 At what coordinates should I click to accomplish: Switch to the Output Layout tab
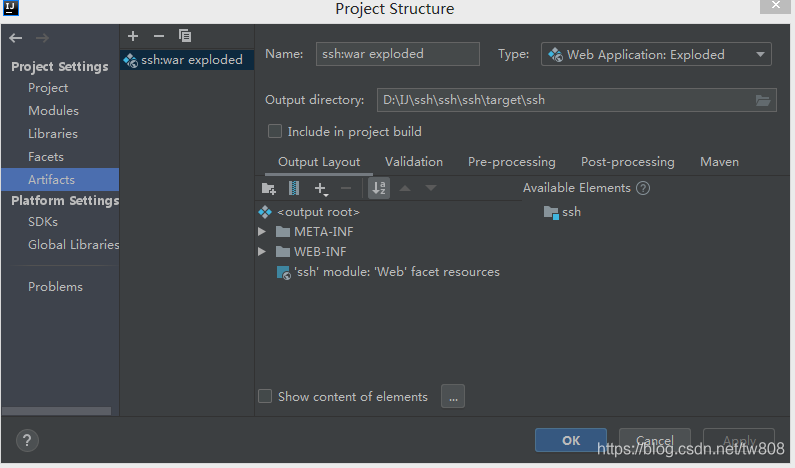[x=319, y=162]
